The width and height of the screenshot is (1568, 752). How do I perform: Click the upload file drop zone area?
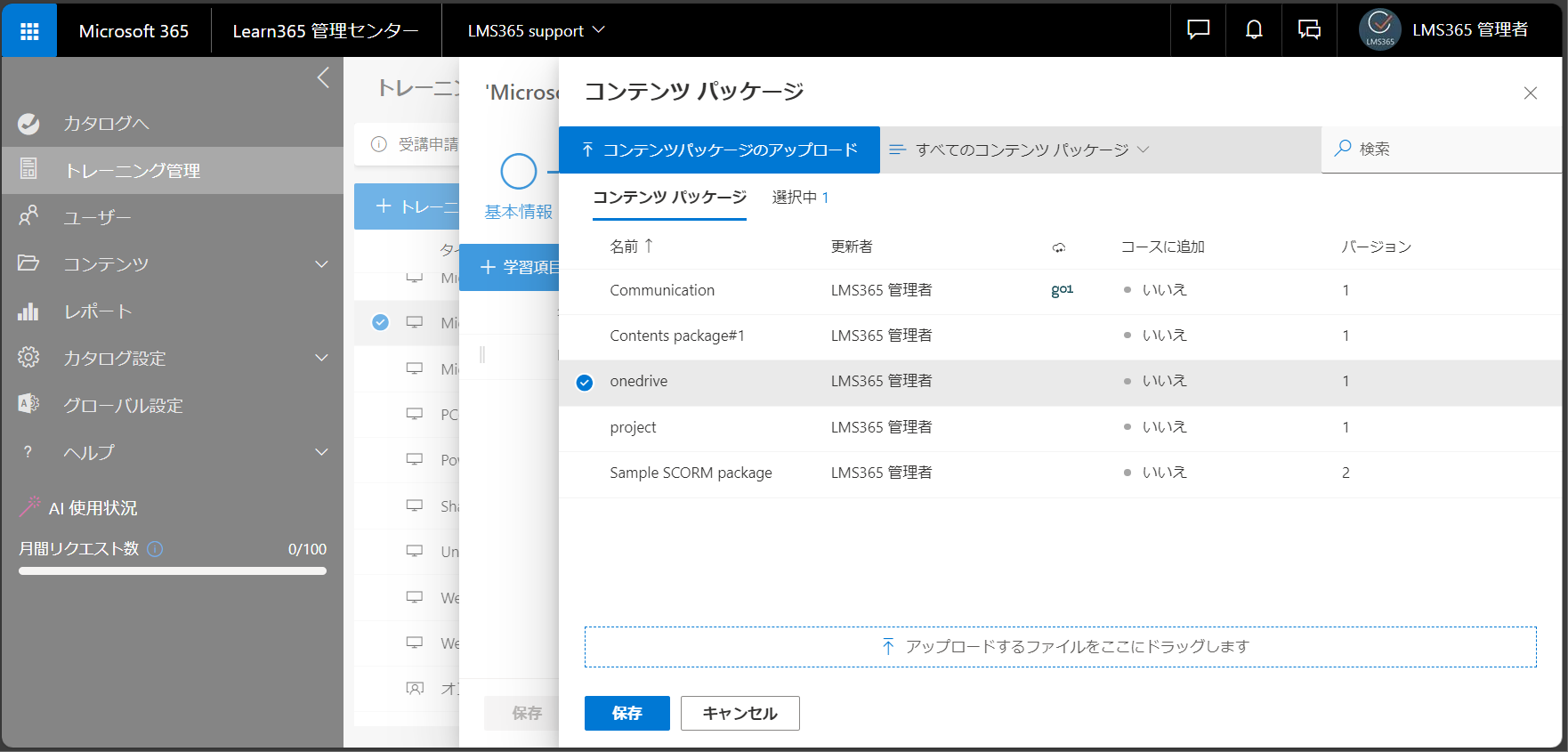coord(1061,647)
